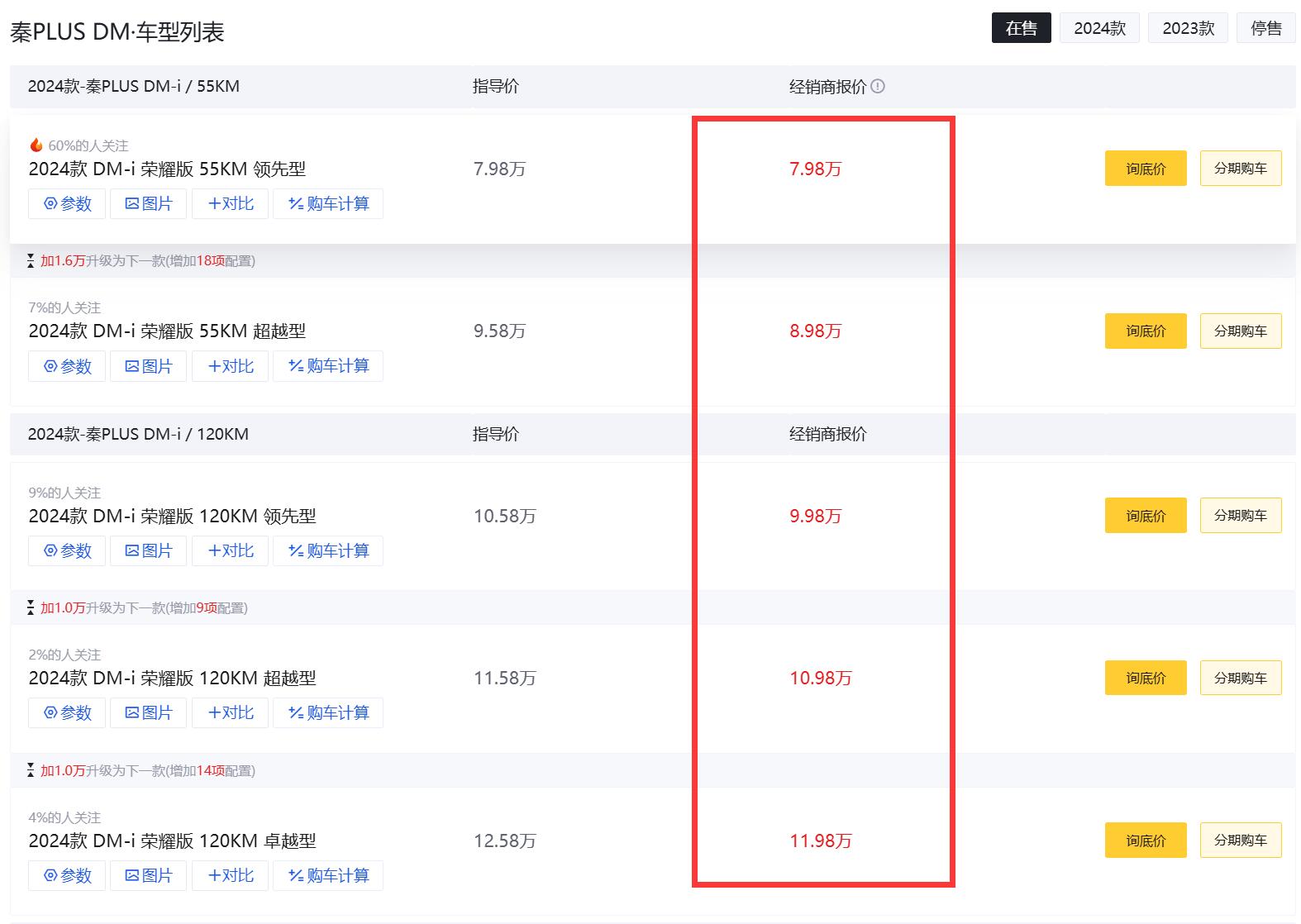
Task: Click guide price 10.58万
Action: click(x=504, y=517)
